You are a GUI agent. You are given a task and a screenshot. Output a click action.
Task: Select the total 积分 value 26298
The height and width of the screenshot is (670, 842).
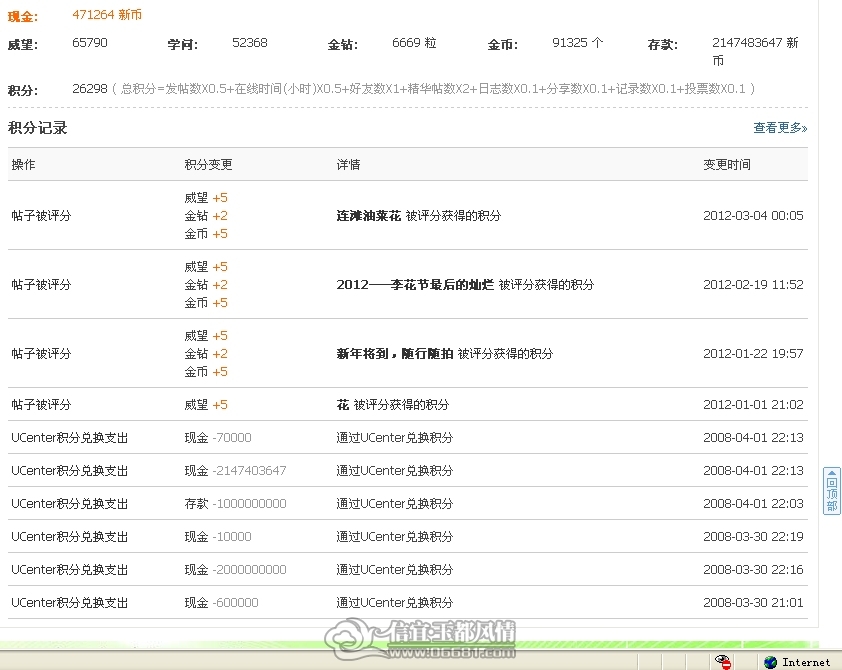[x=90, y=89]
